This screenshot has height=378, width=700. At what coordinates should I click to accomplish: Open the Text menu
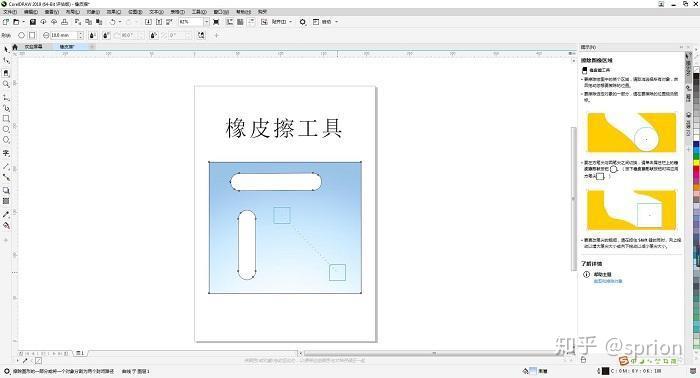pyautogui.click(x=156, y=12)
